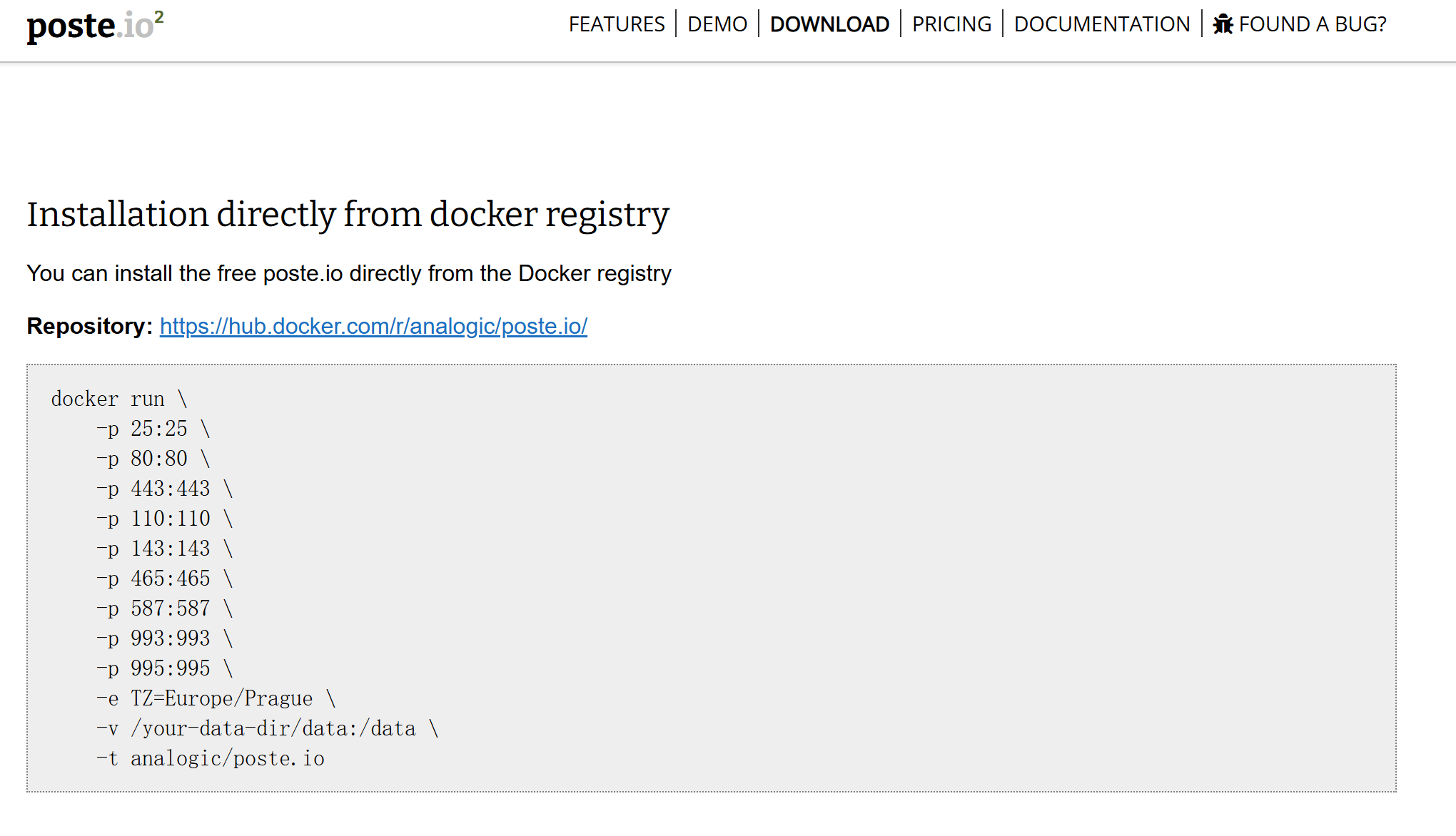1456x836 pixels.
Task: Open the Demo page
Action: 717,24
